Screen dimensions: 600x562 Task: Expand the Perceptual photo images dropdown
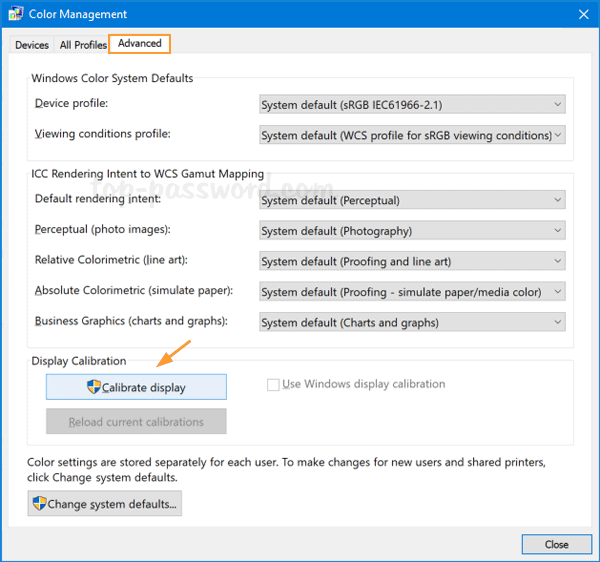[x=412, y=231]
